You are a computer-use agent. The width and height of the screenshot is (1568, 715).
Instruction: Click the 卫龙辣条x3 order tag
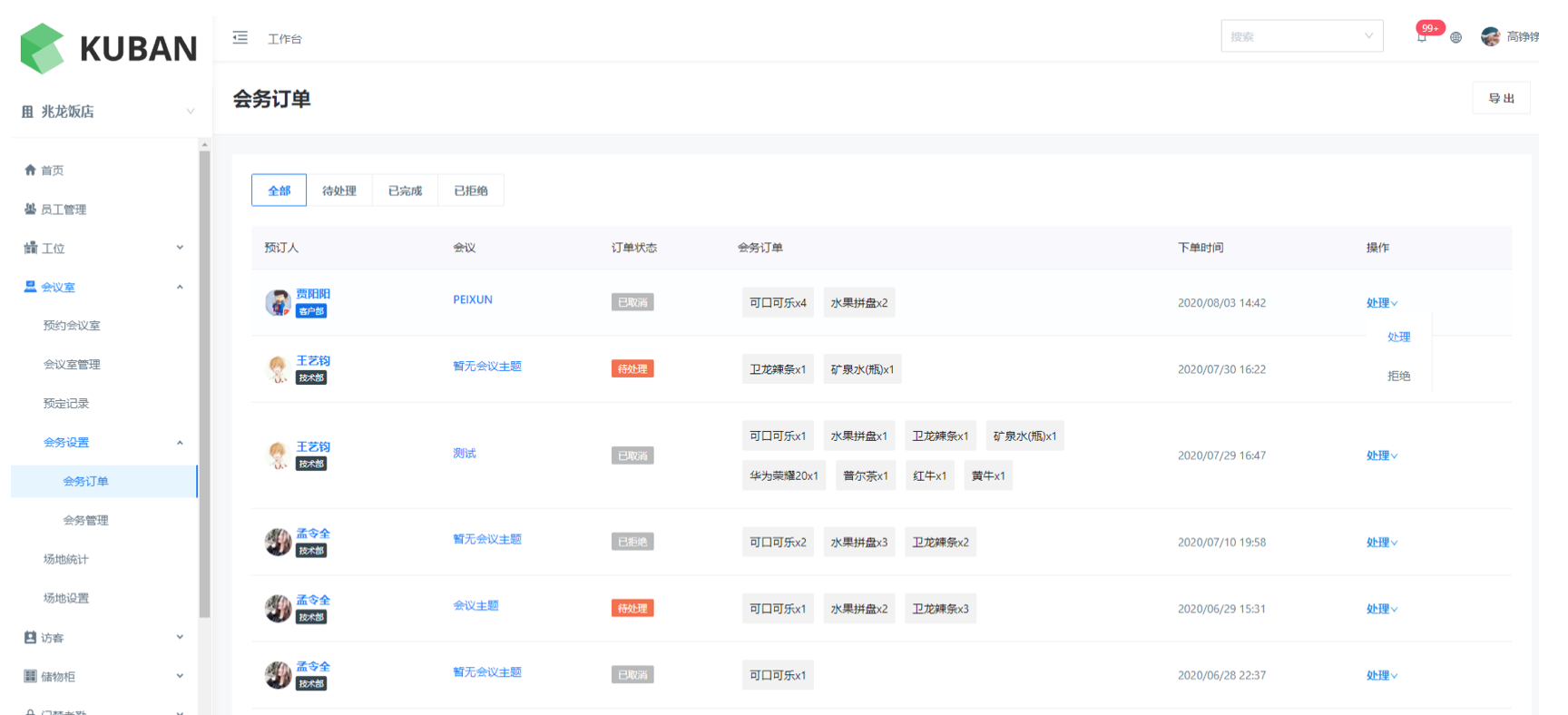click(x=941, y=609)
